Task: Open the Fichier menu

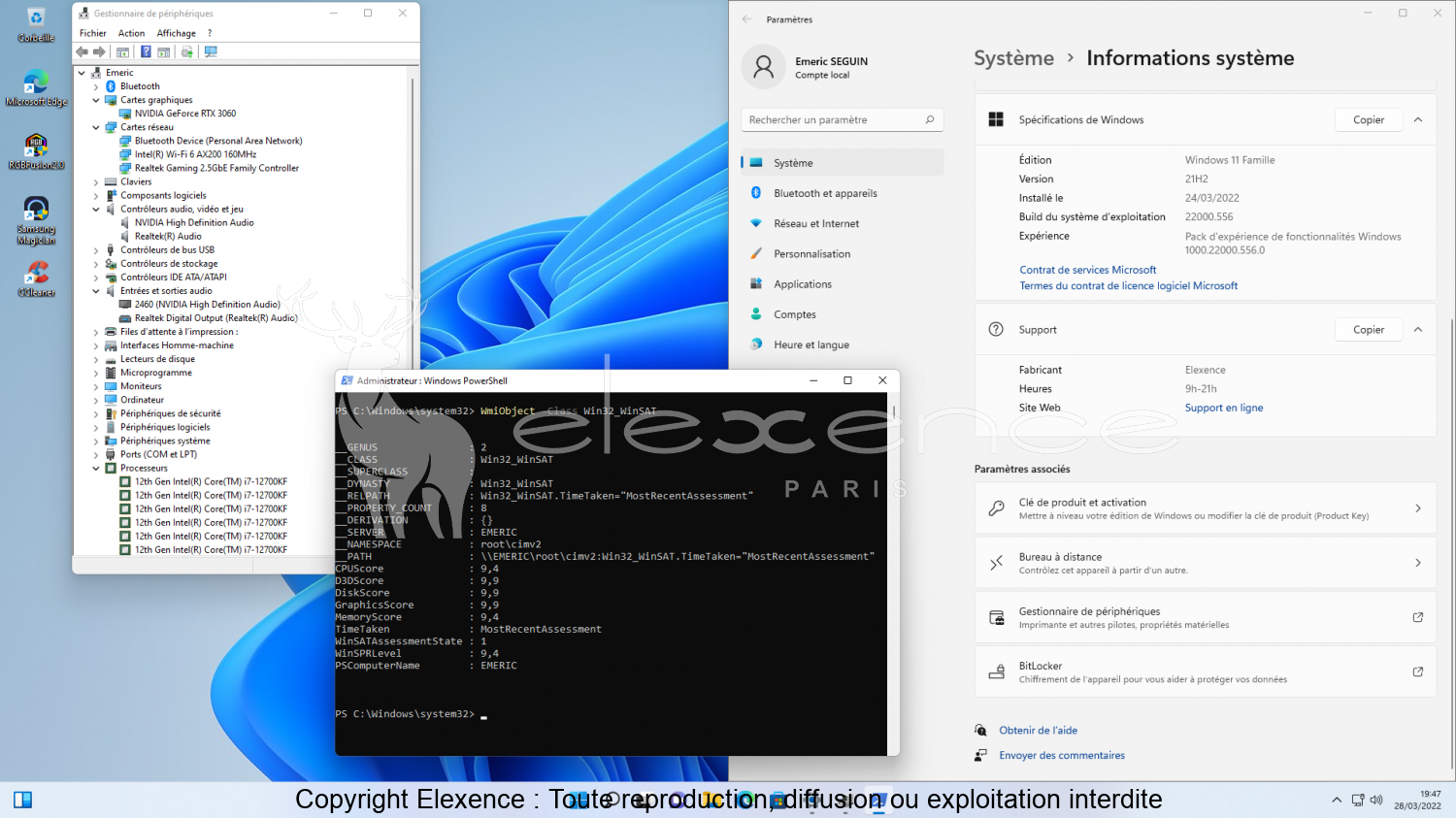Action: click(x=93, y=33)
